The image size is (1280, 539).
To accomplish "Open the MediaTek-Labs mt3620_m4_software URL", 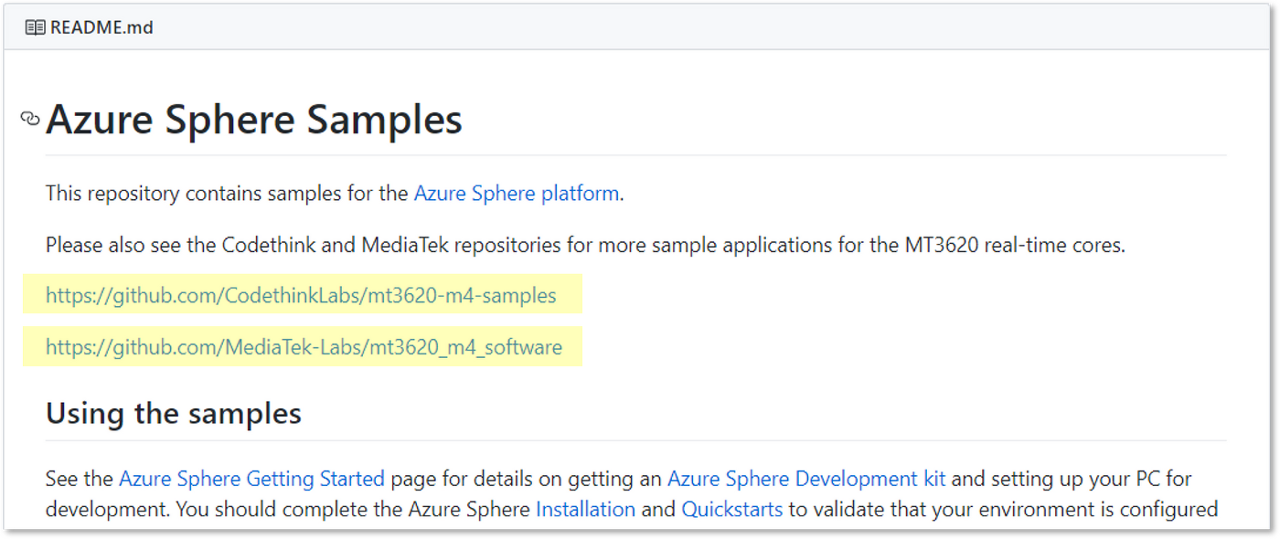I will click(304, 347).
